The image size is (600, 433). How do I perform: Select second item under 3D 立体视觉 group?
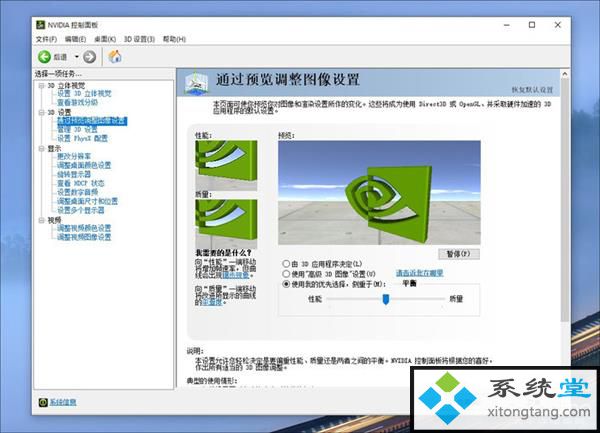[77, 103]
